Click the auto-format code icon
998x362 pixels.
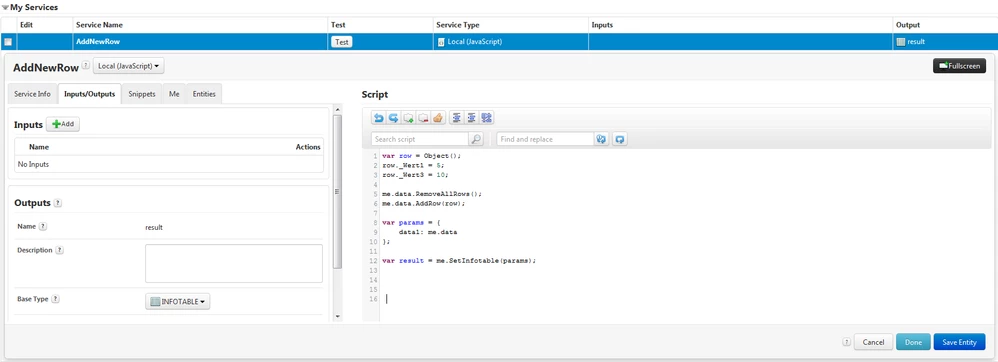(487, 118)
